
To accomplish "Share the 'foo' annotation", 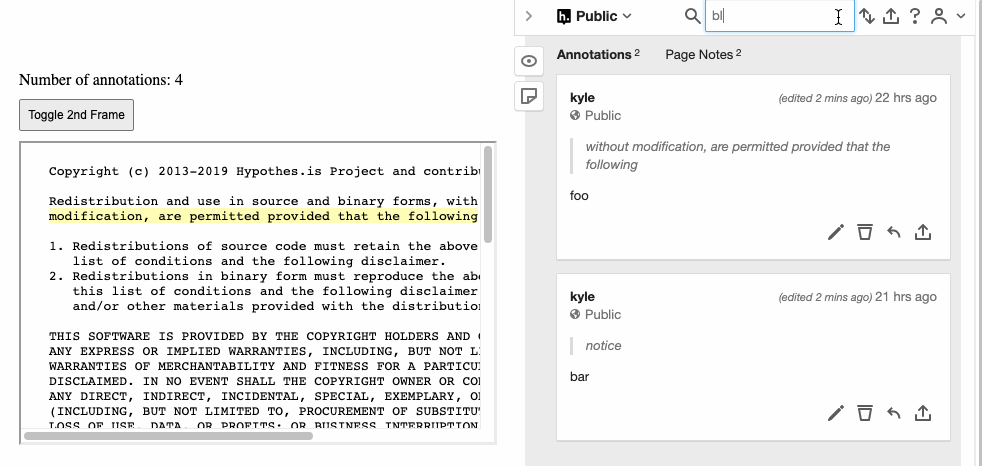I will click(x=923, y=232).
